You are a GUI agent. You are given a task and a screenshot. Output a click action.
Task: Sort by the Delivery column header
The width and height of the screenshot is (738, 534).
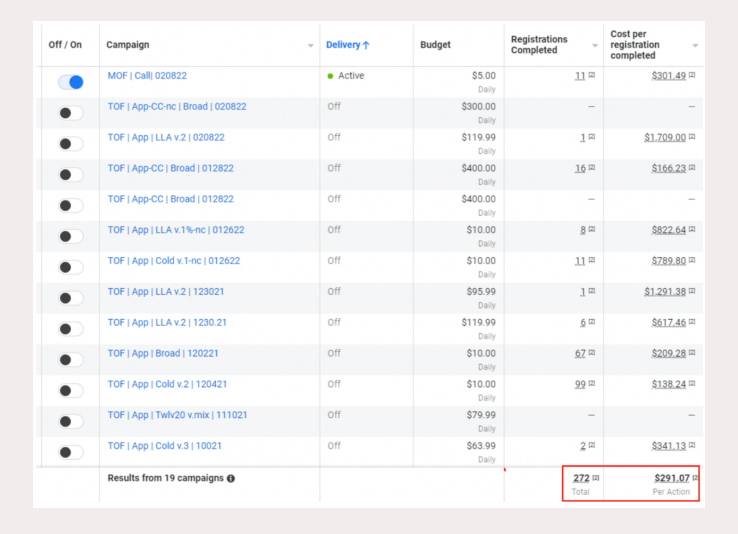tap(347, 45)
